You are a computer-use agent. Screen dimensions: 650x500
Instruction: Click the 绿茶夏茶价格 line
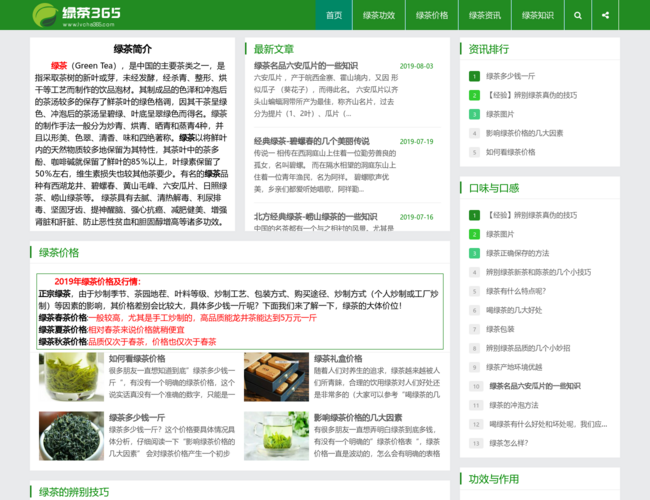pyautogui.click(x=112, y=330)
